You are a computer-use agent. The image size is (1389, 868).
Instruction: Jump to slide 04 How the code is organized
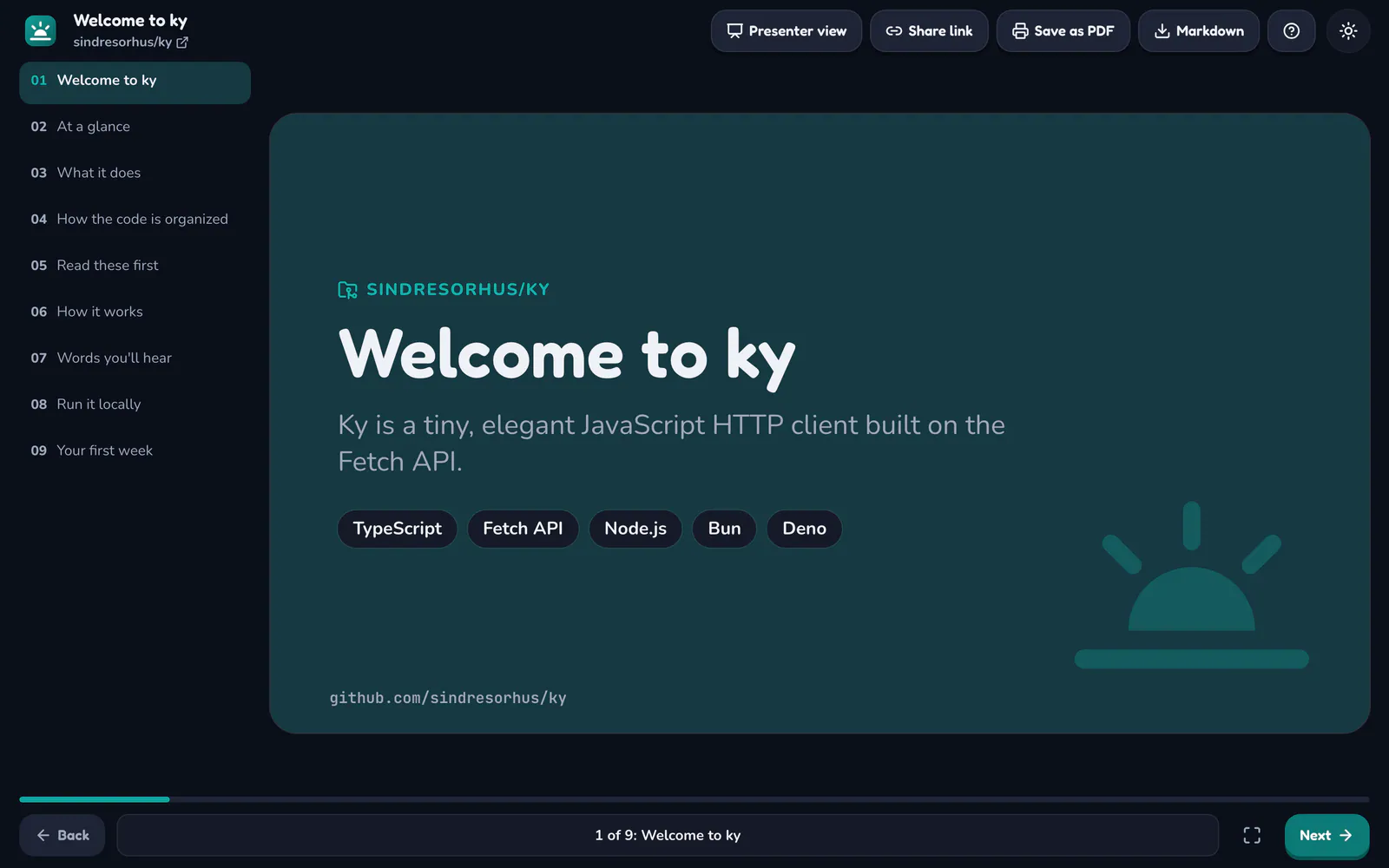coord(135,220)
